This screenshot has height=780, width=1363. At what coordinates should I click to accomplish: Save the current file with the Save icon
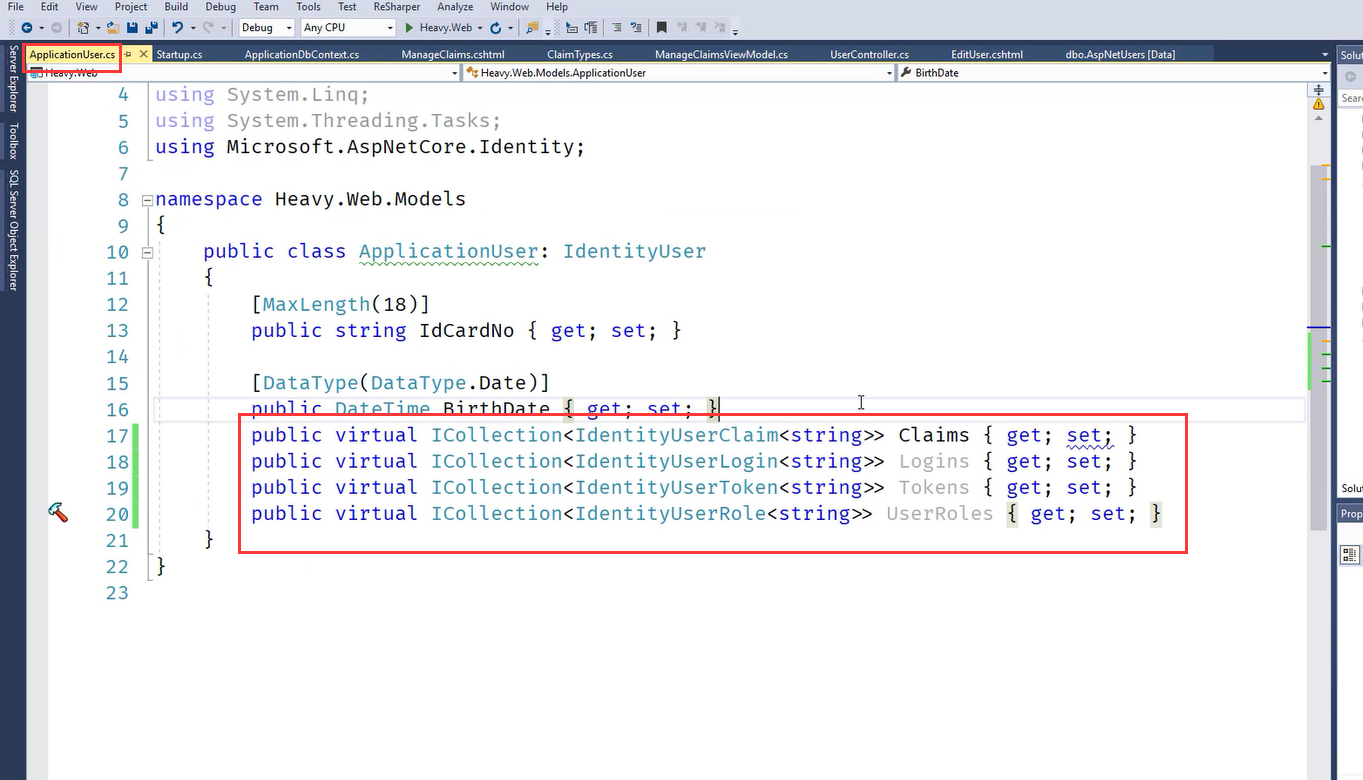pos(132,28)
